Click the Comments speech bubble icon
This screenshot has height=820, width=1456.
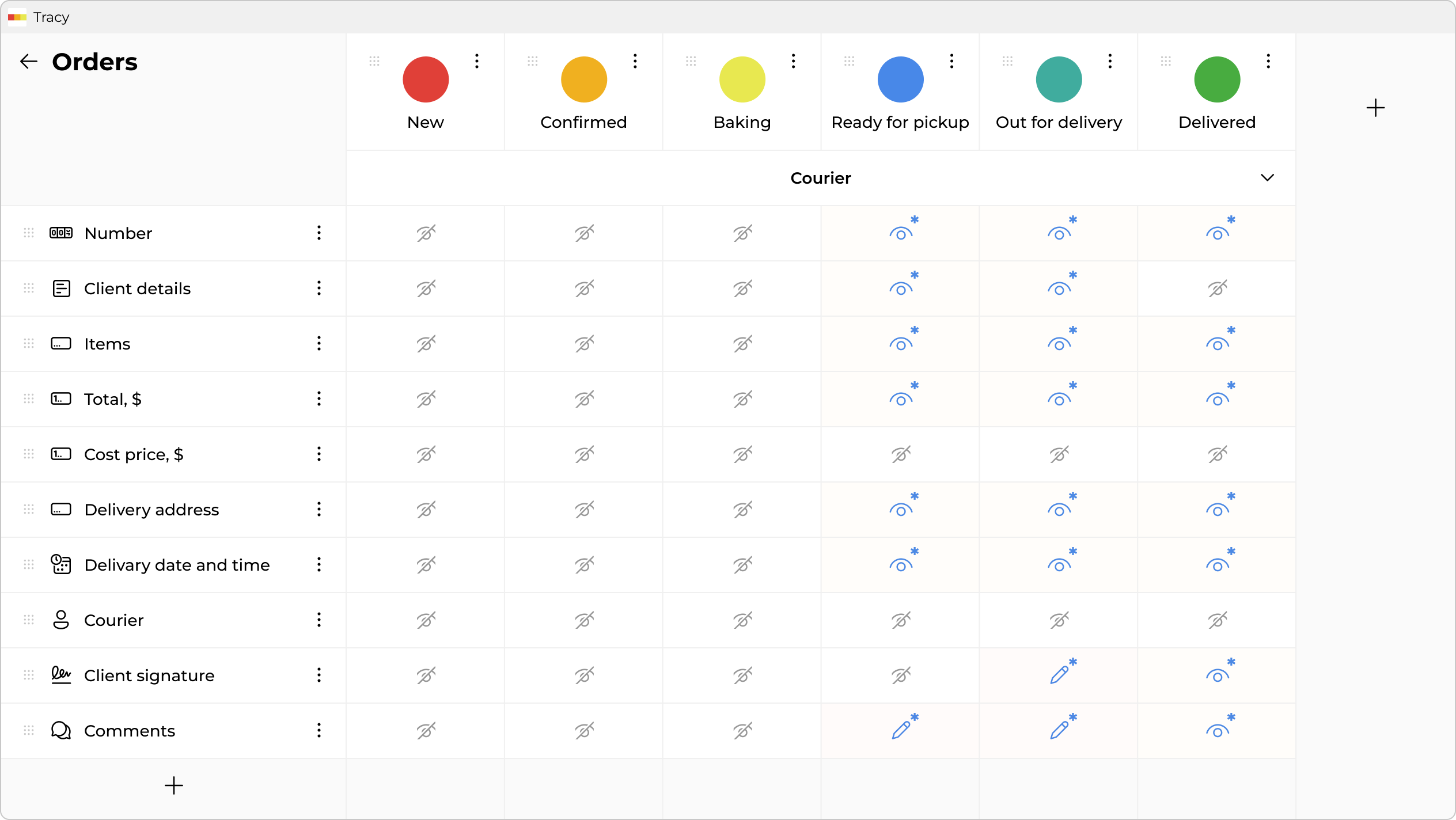click(x=61, y=730)
